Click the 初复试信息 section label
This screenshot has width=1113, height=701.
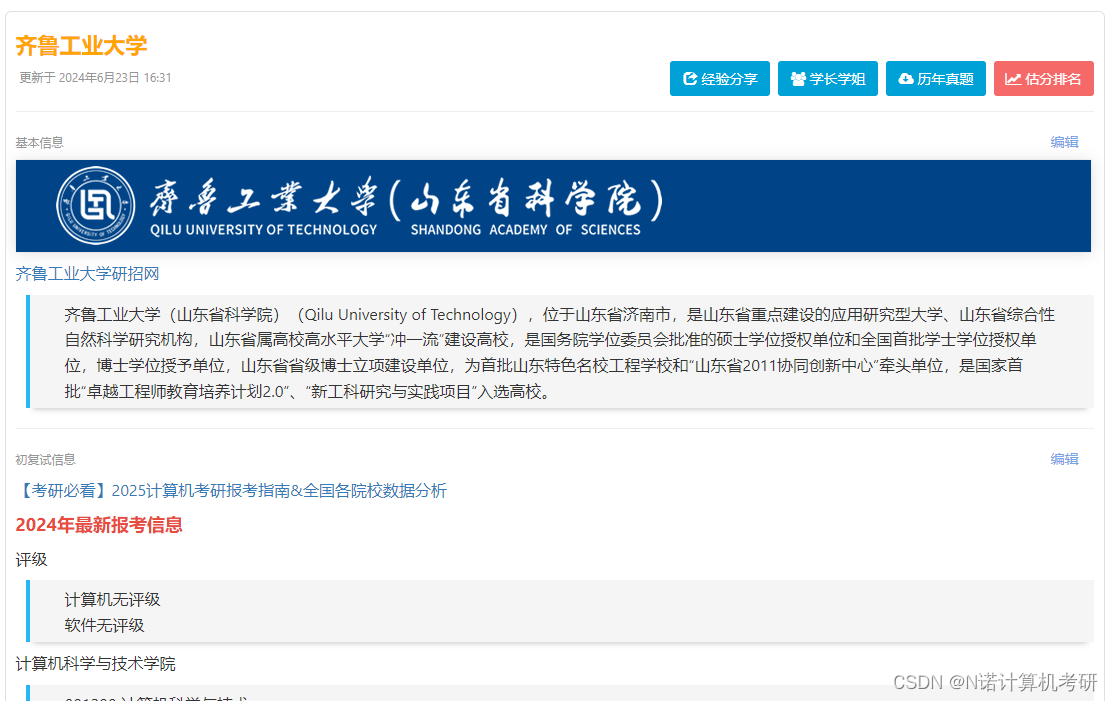click(x=45, y=460)
